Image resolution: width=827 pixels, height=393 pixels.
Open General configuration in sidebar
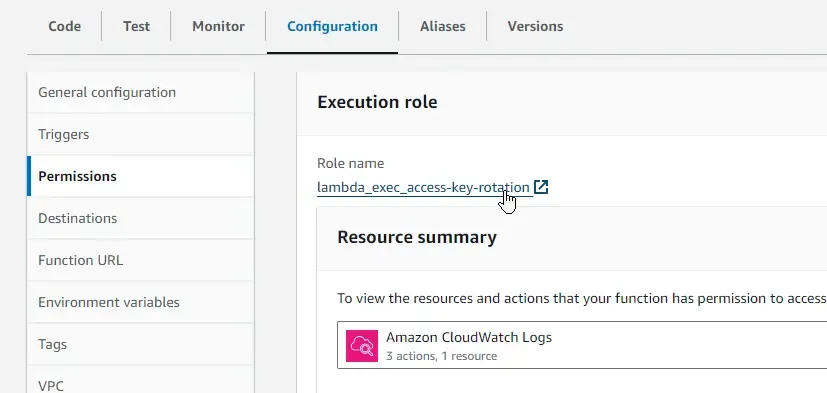point(141,92)
